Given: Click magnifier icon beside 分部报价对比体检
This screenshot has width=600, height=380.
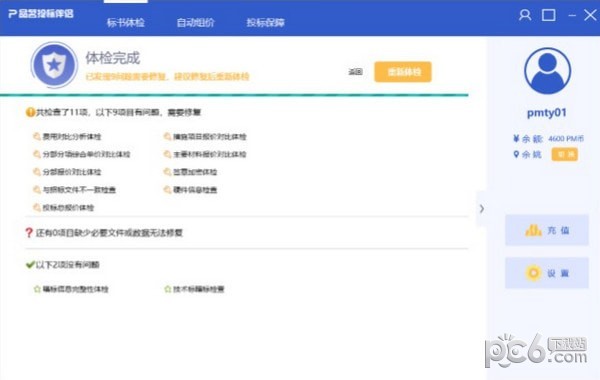Looking at the screenshot, I should 37,172.
